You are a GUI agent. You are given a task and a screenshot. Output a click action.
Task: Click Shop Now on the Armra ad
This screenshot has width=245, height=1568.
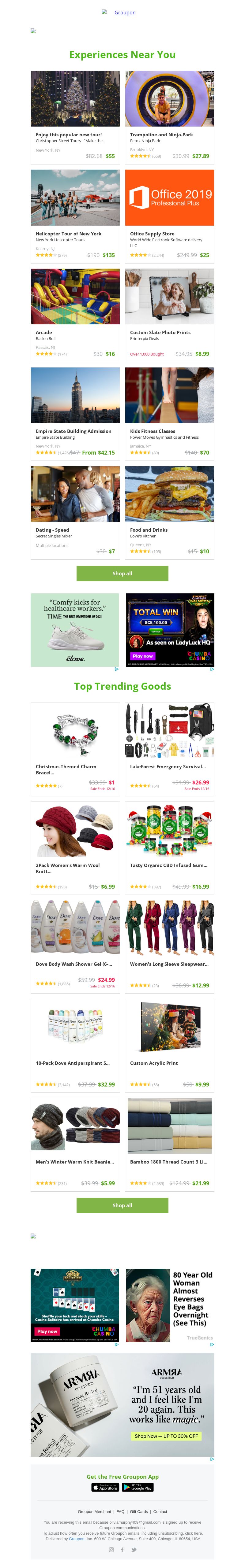(x=166, y=1436)
